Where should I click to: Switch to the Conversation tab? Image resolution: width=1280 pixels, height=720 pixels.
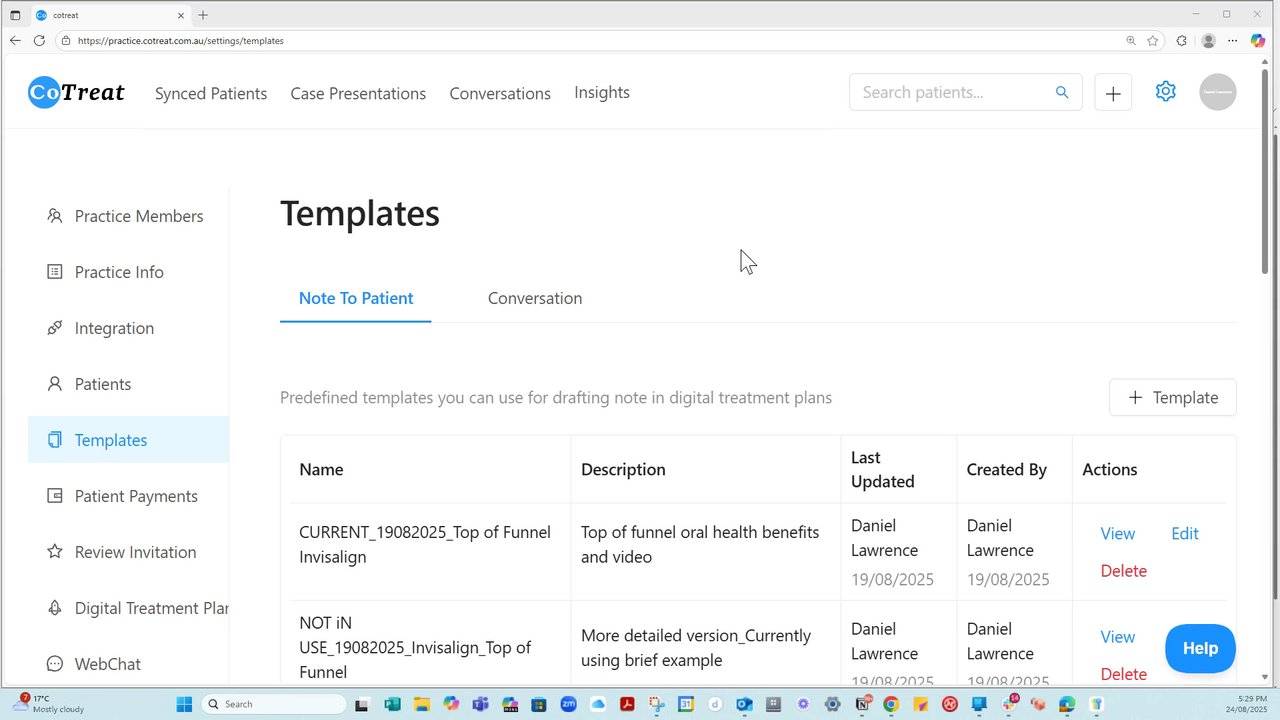click(535, 298)
